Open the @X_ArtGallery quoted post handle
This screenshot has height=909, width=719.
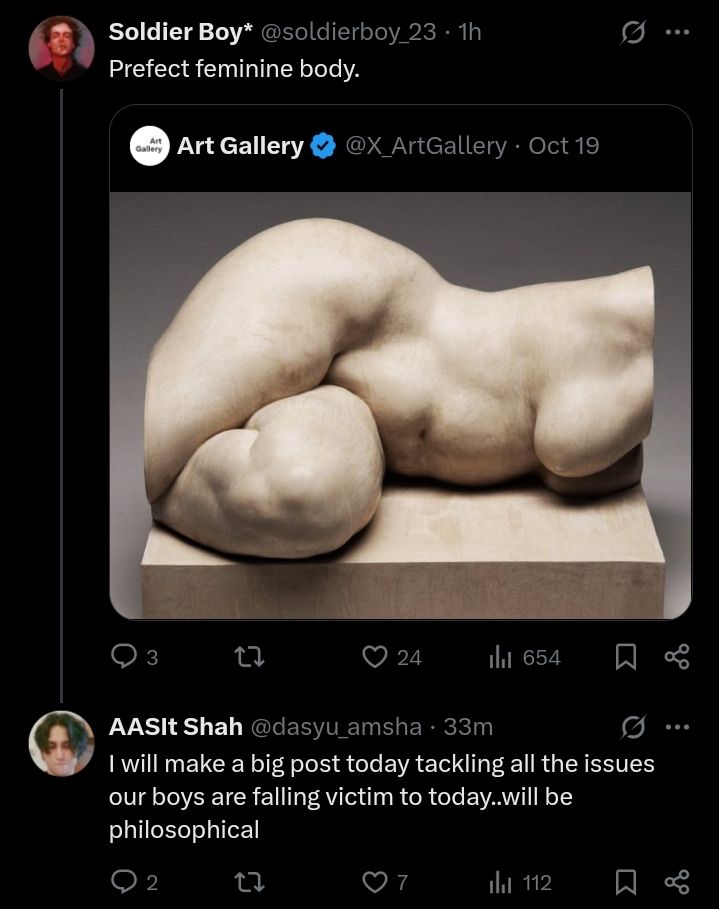[x=425, y=146]
